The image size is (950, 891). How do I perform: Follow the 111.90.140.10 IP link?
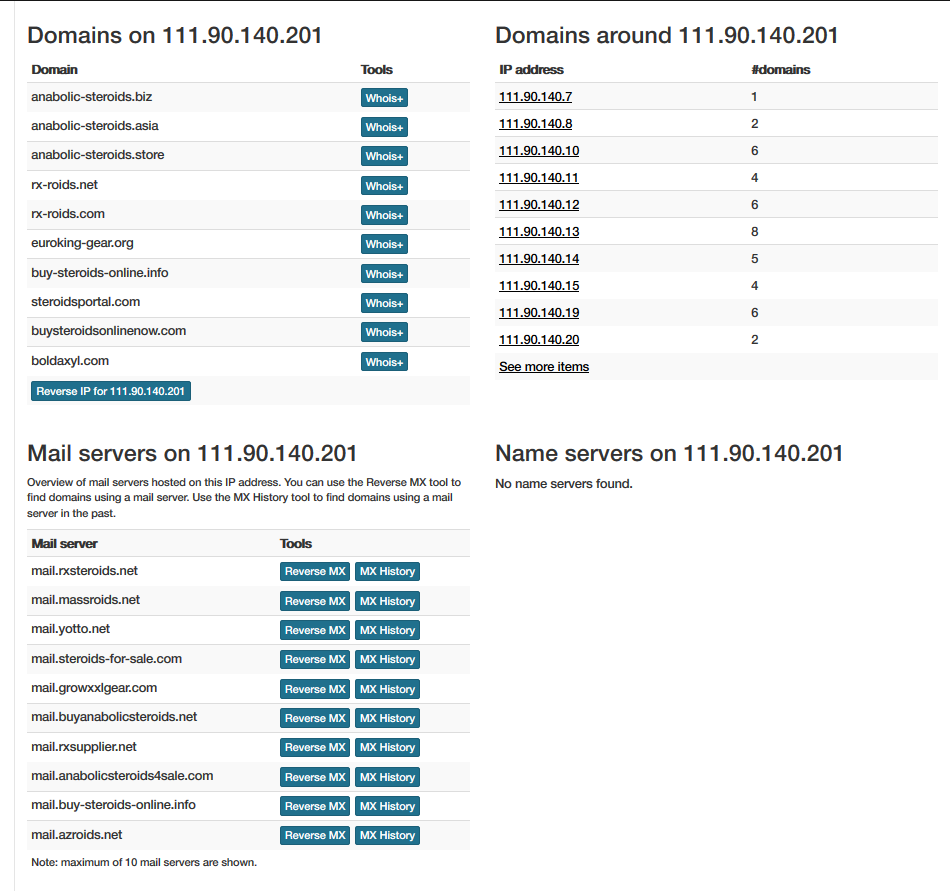[538, 151]
